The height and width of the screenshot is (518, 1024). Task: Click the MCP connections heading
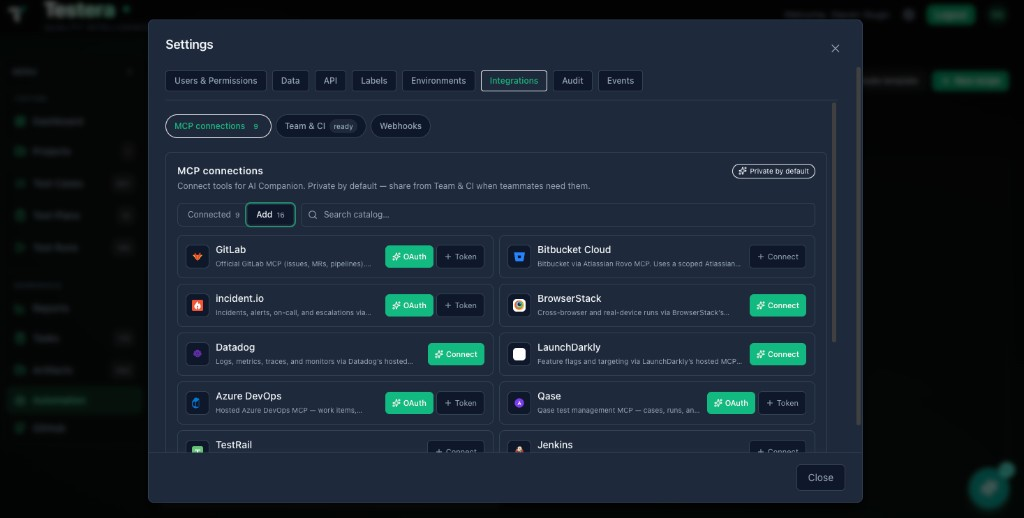(x=220, y=171)
